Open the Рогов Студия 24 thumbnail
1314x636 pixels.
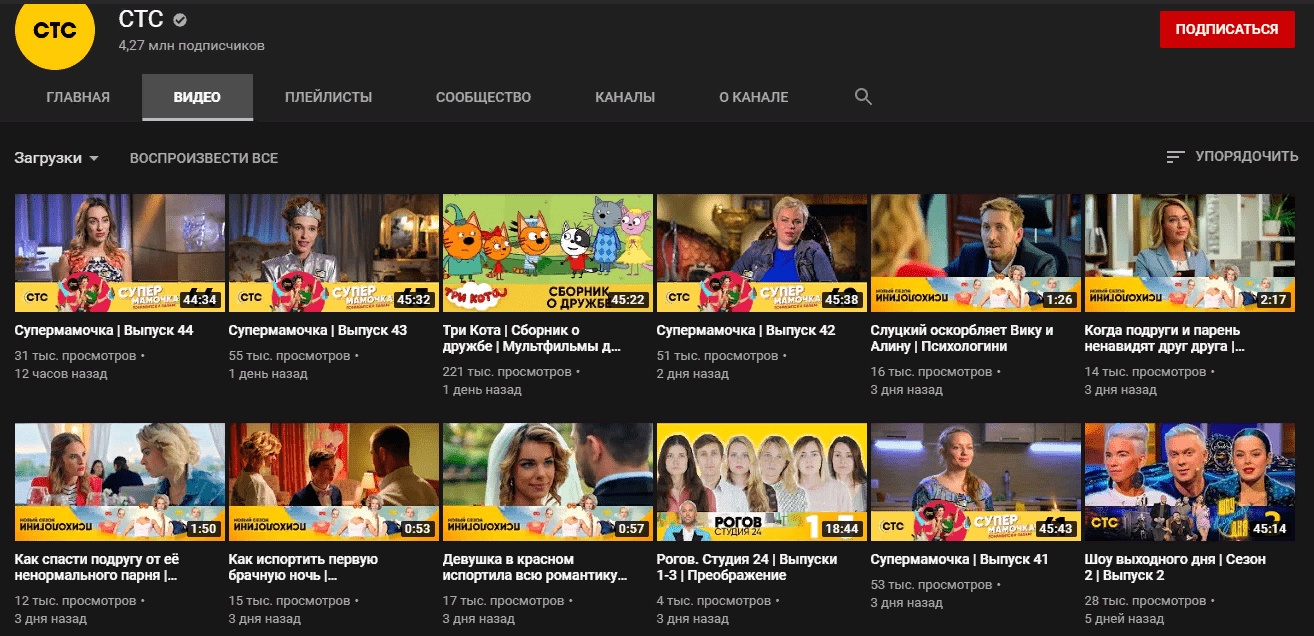tap(762, 482)
